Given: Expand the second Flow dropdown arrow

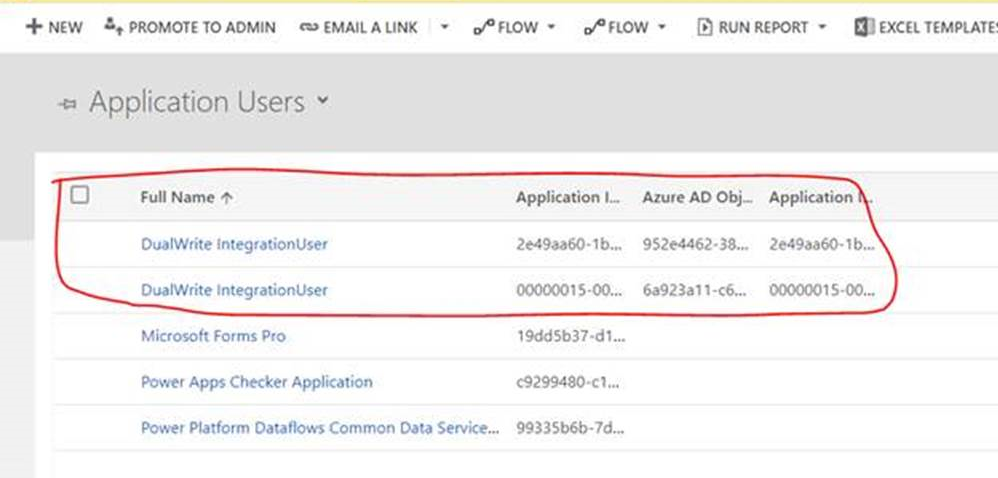Looking at the screenshot, I should pos(661,27).
